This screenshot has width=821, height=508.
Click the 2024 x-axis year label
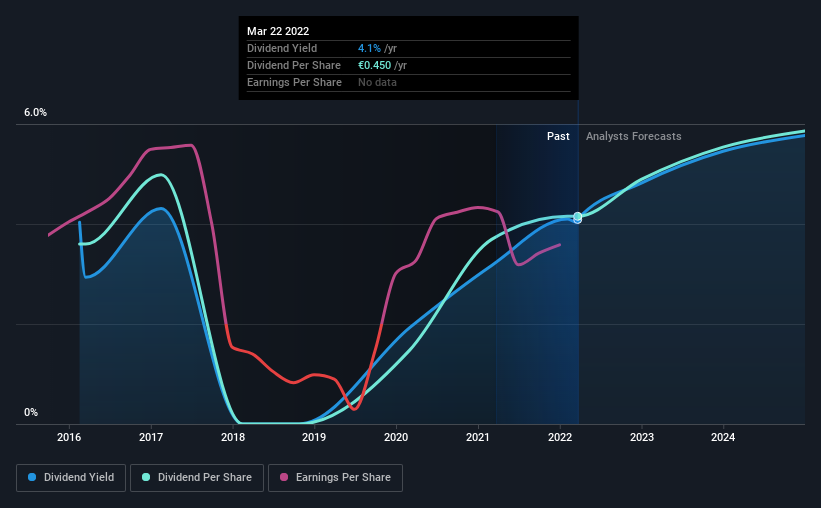723,437
